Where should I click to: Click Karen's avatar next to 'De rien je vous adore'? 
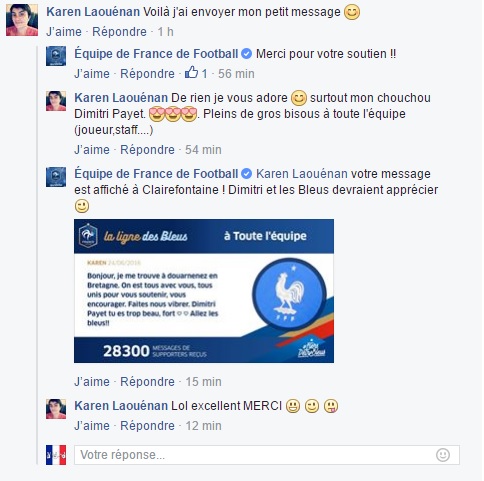tap(56, 101)
